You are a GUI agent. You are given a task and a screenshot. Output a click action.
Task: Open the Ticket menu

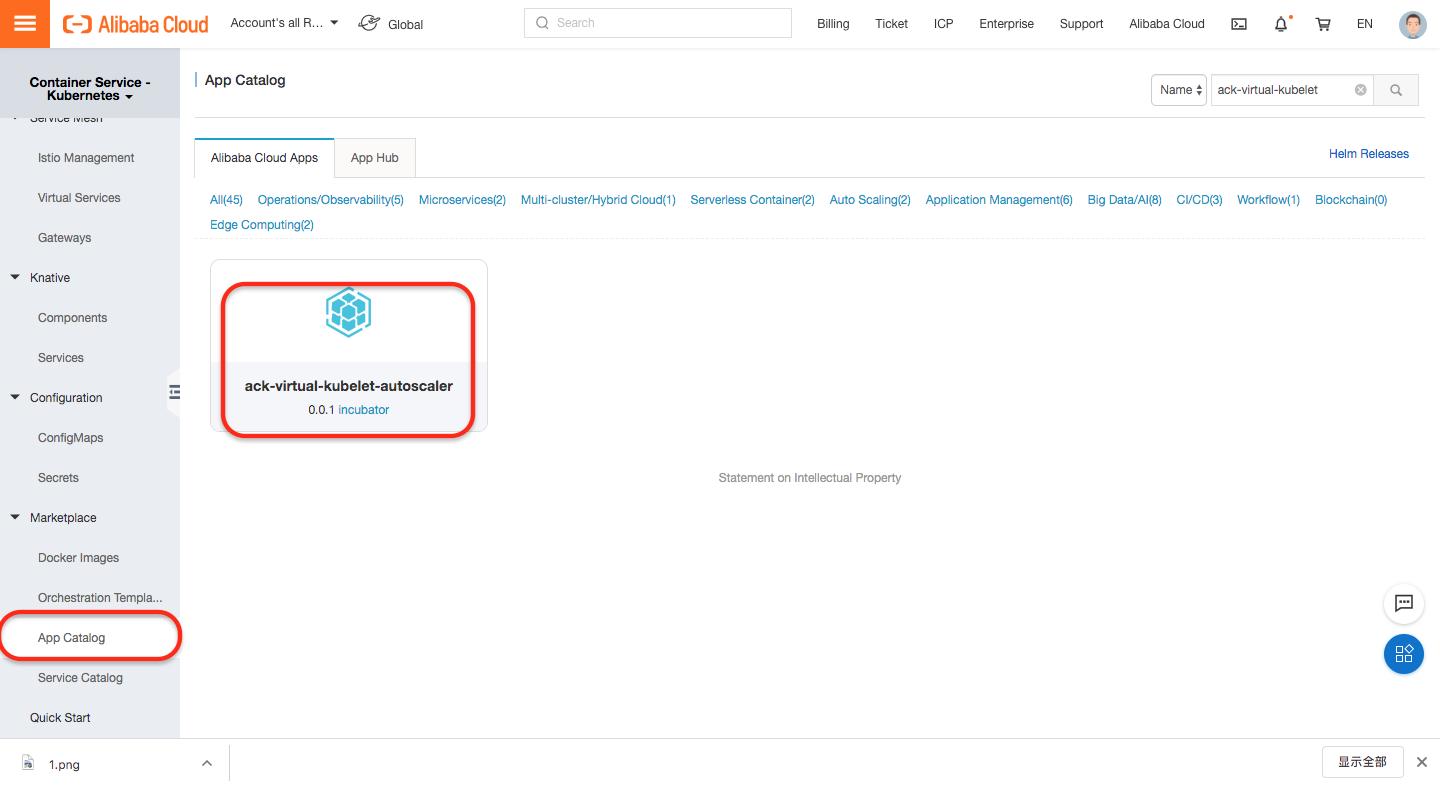click(x=891, y=24)
